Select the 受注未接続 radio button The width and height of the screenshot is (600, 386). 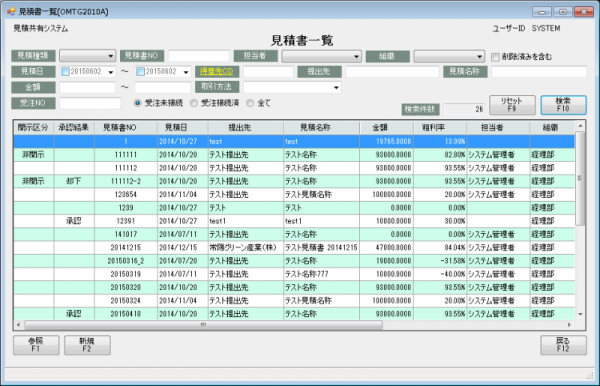[x=138, y=103]
